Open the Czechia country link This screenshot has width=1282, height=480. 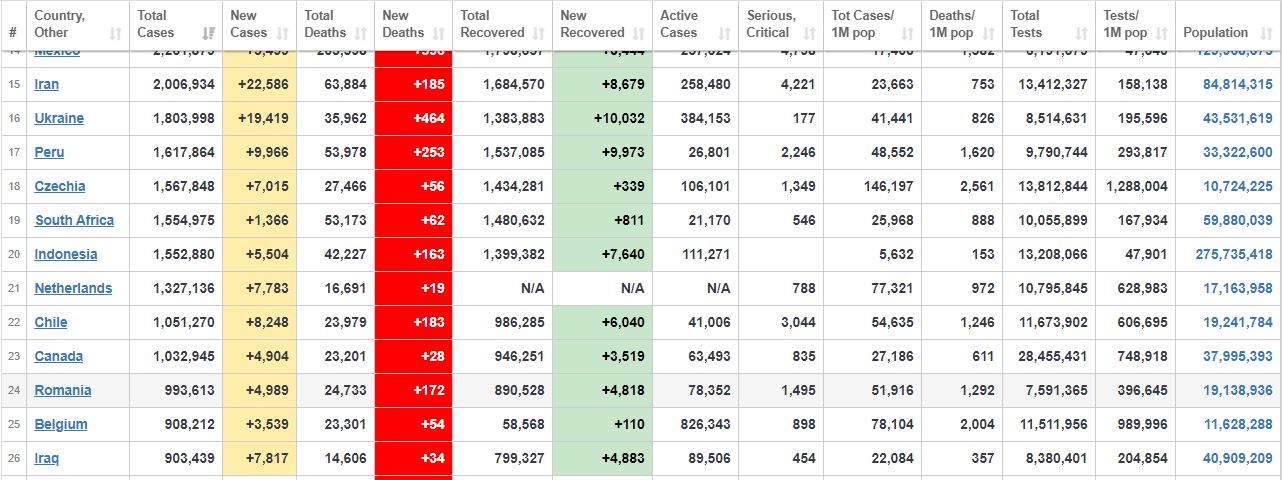(60, 186)
